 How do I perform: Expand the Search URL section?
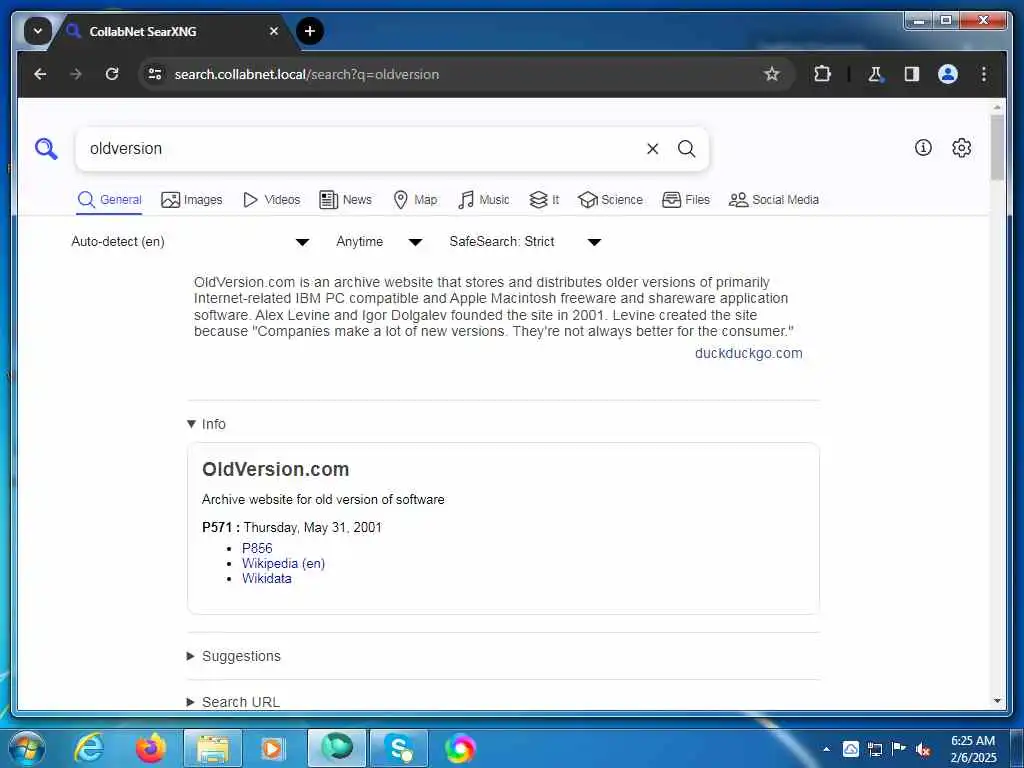coord(233,702)
